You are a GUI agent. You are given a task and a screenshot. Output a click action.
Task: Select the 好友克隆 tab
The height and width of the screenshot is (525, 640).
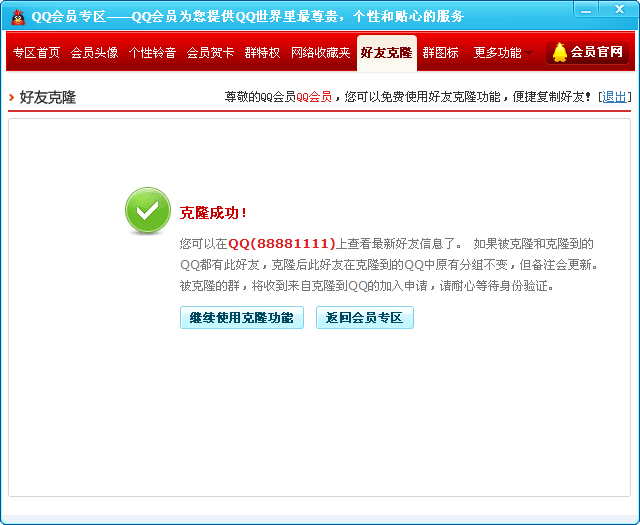[x=387, y=53]
